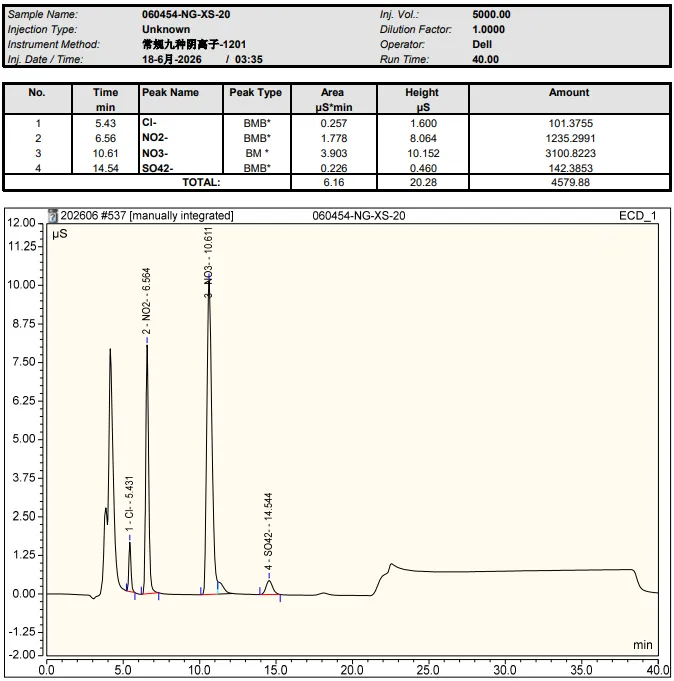Click the µS y-axis unit label

pyautogui.click(x=60, y=234)
